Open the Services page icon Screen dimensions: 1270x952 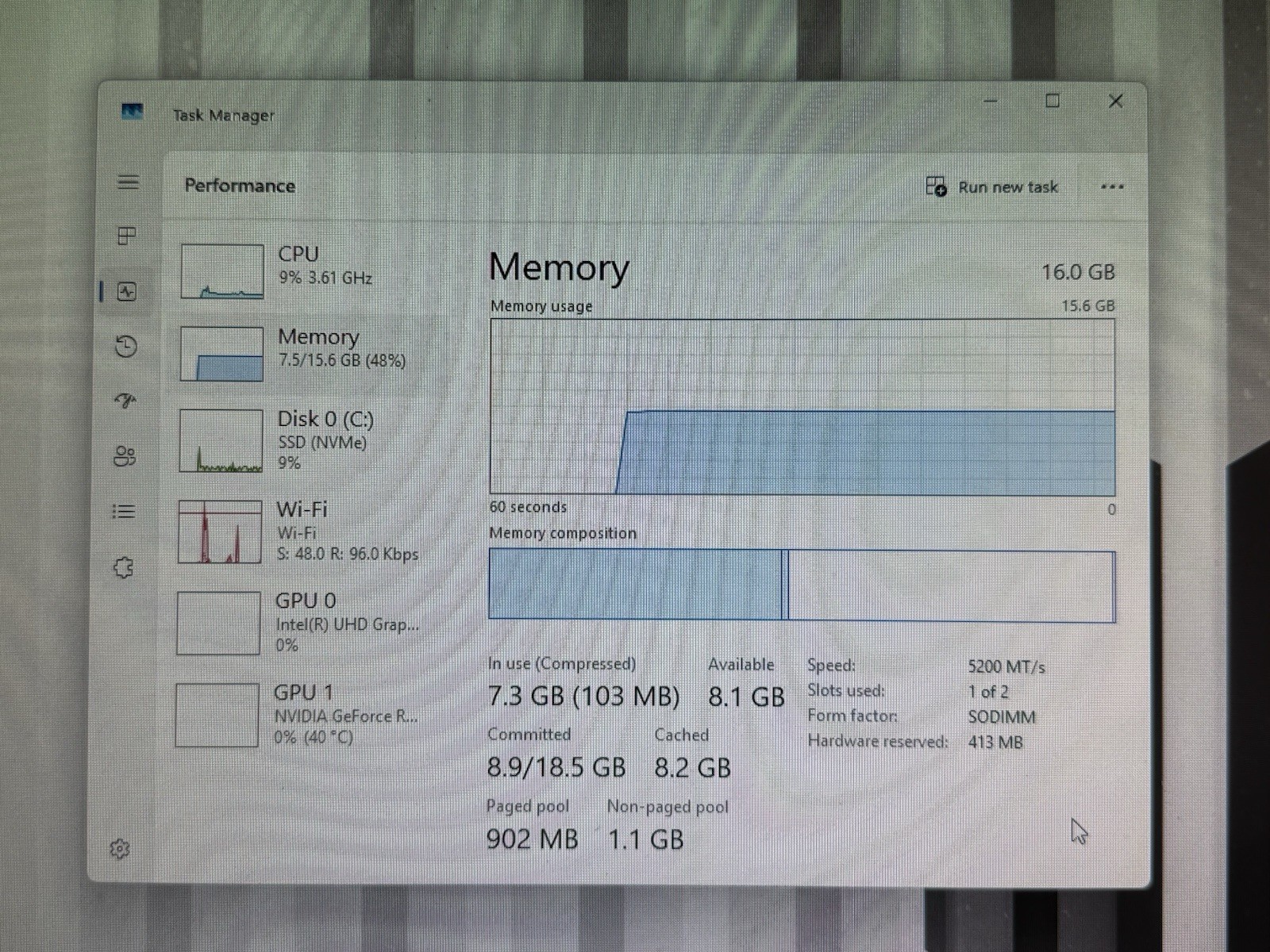click(123, 567)
